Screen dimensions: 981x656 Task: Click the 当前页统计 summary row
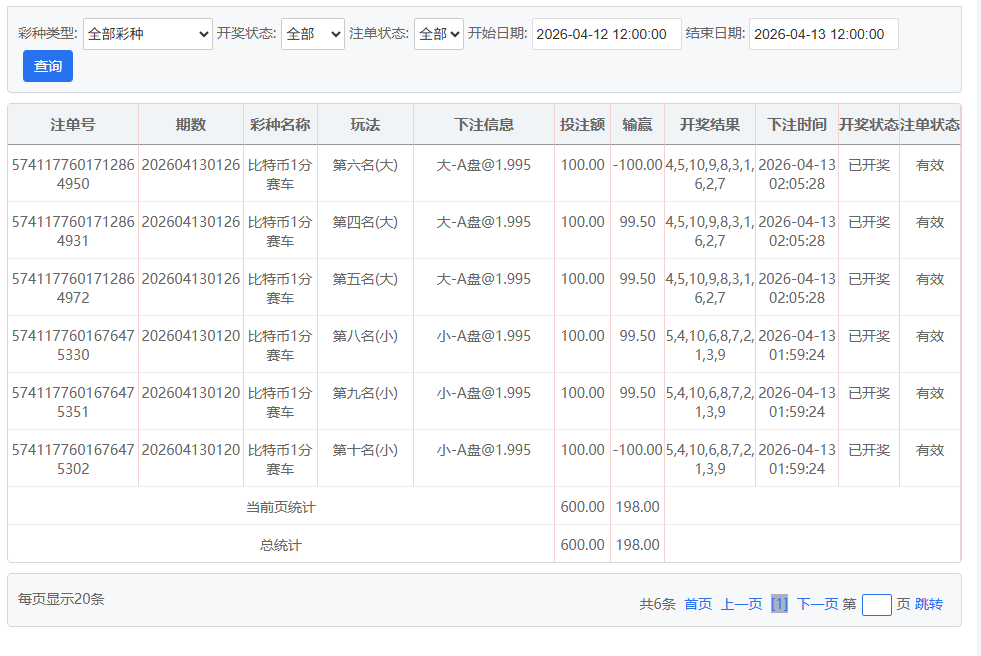coord(281,507)
